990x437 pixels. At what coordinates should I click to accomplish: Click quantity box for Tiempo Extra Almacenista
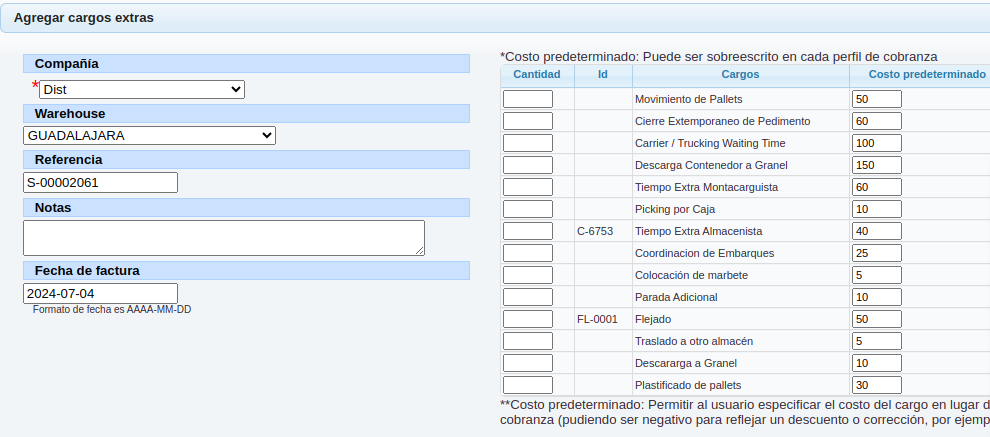pos(528,231)
